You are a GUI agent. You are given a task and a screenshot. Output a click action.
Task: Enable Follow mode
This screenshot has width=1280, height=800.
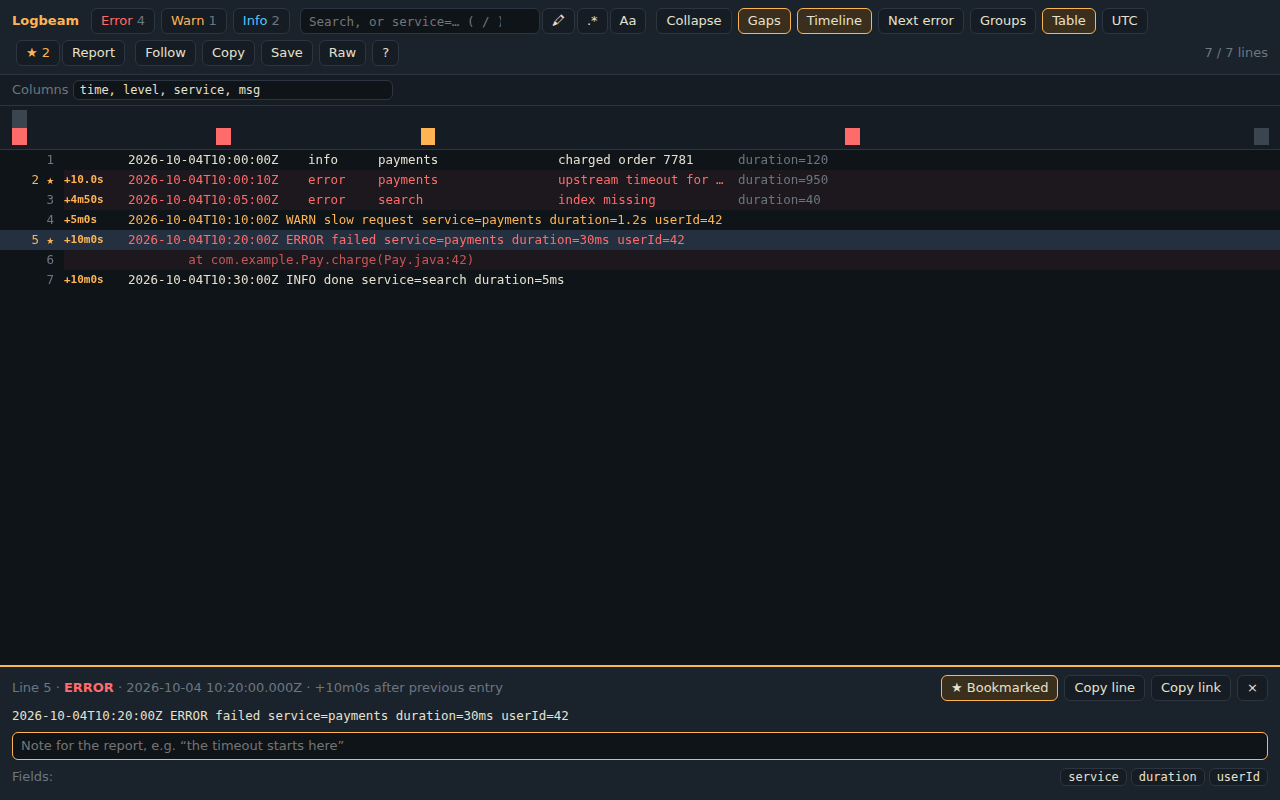[x=166, y=53]
